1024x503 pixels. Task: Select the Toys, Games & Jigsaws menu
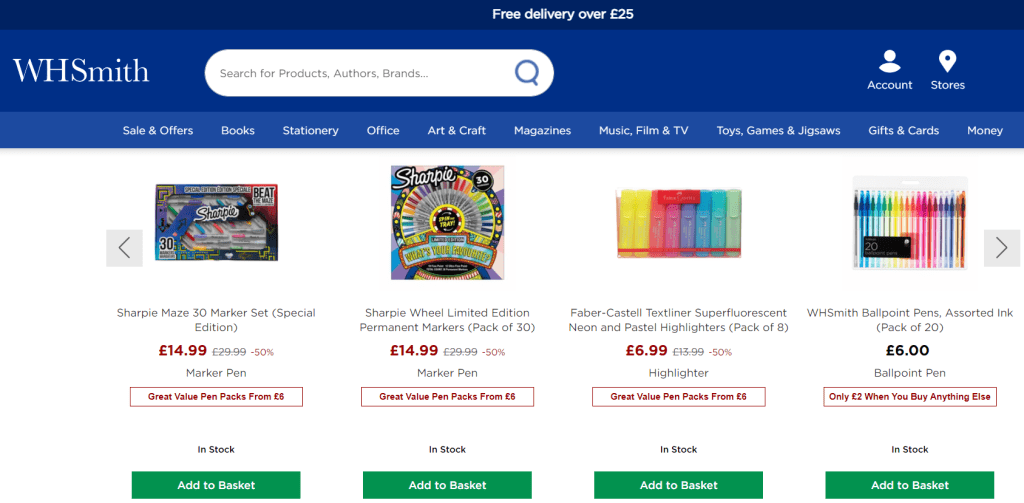point(778,130)
